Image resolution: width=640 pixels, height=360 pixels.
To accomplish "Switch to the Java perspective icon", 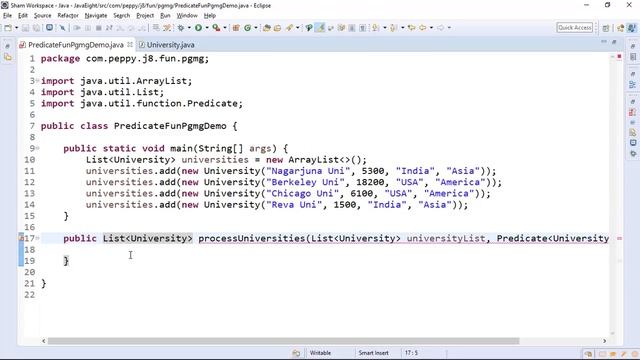I will pyautogui.click(x=631, y=28).
